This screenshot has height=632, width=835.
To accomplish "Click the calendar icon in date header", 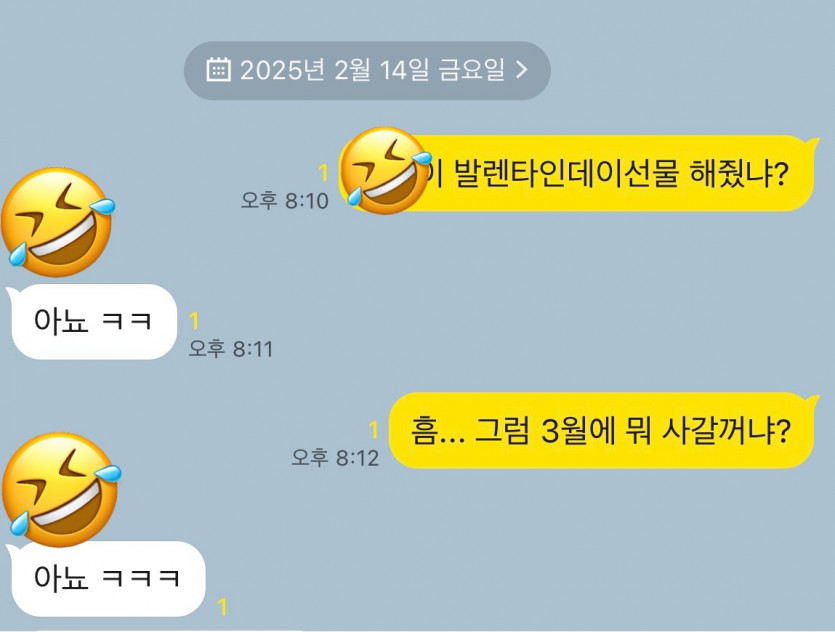I will tap(218, 70).
